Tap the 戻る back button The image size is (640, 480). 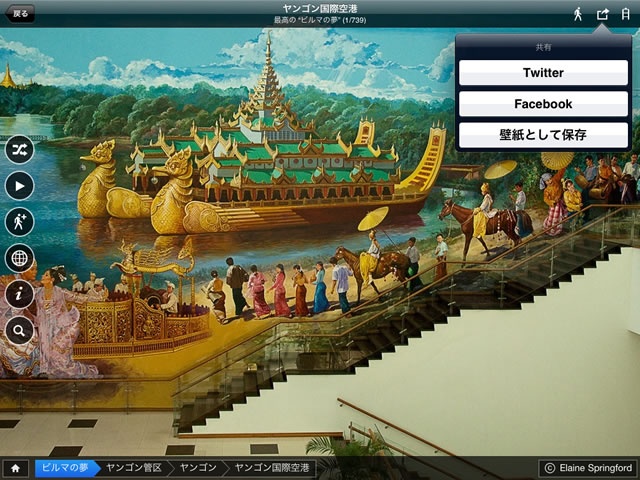20,13
